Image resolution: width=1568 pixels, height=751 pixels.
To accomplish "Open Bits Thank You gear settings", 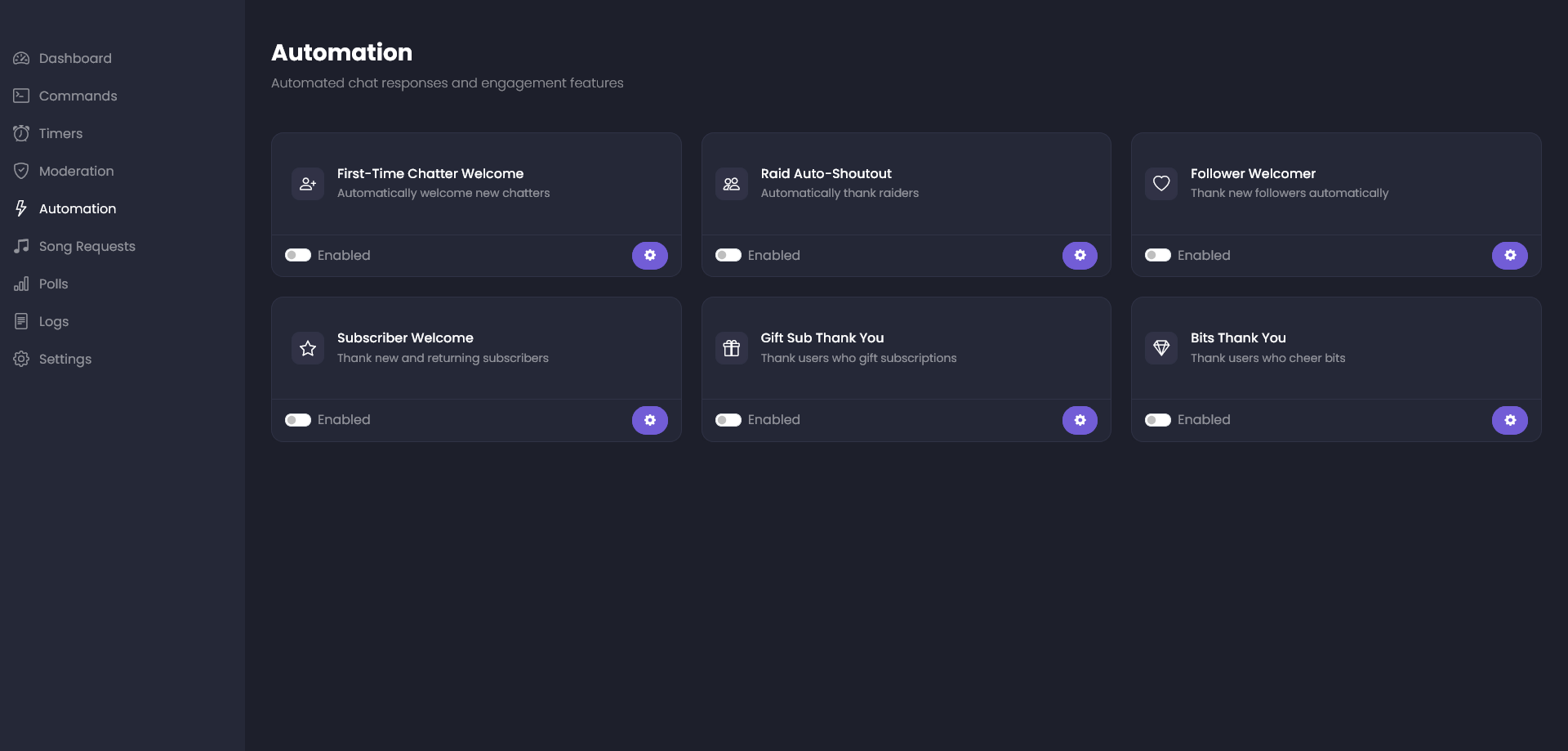I will point(1509,420).
